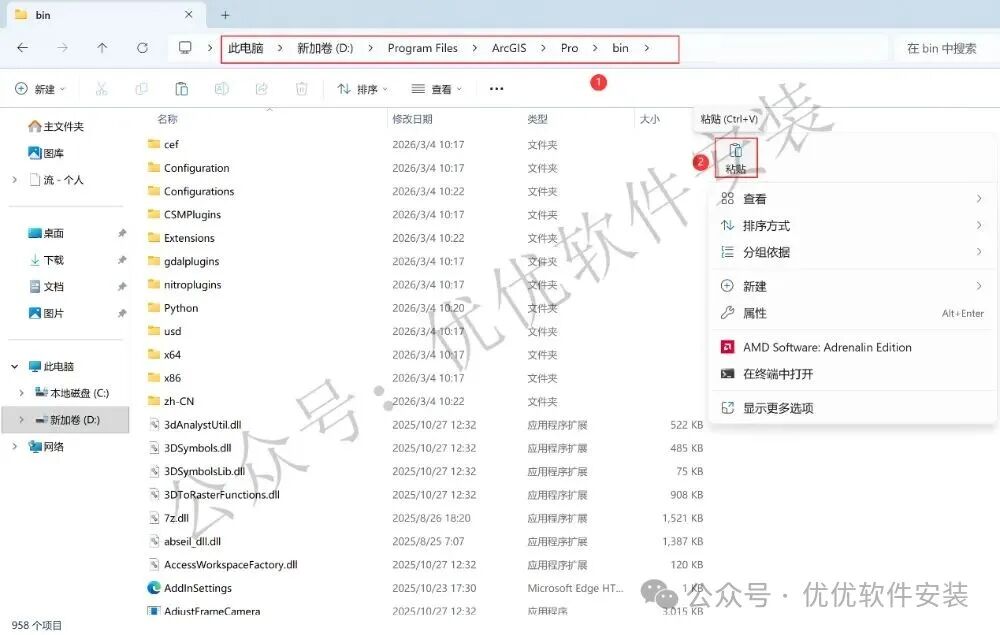The height and width of the screenshot is (635, 1000).
Task: Open the 查看 view dropdown in toolbar
Action: click(437, 89)
